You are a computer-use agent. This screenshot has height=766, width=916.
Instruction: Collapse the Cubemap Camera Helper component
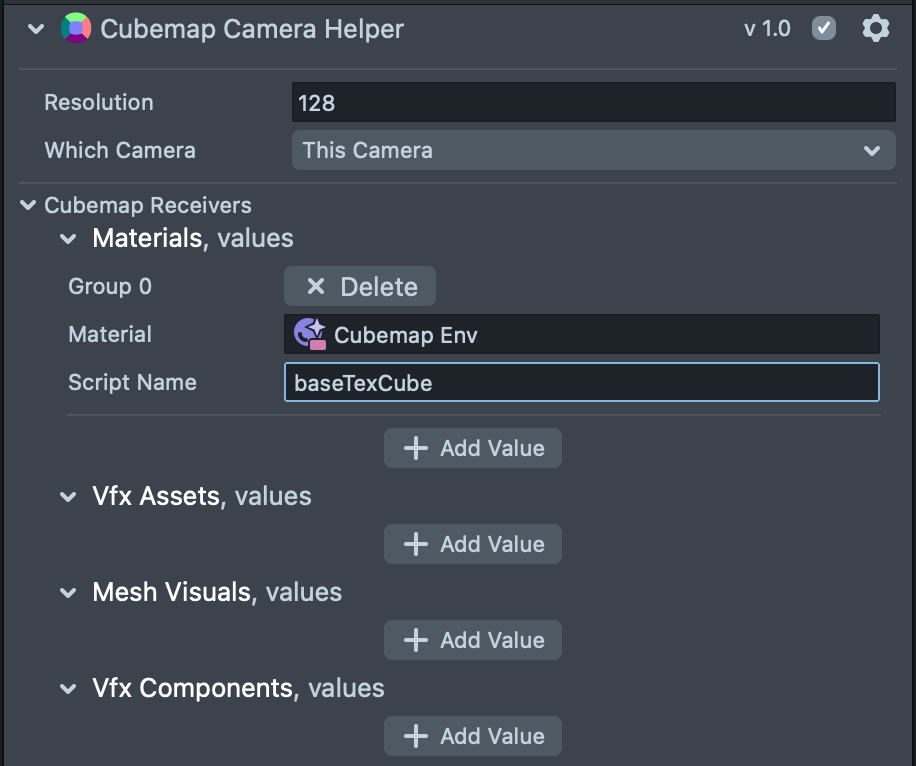tap(37, 29)
